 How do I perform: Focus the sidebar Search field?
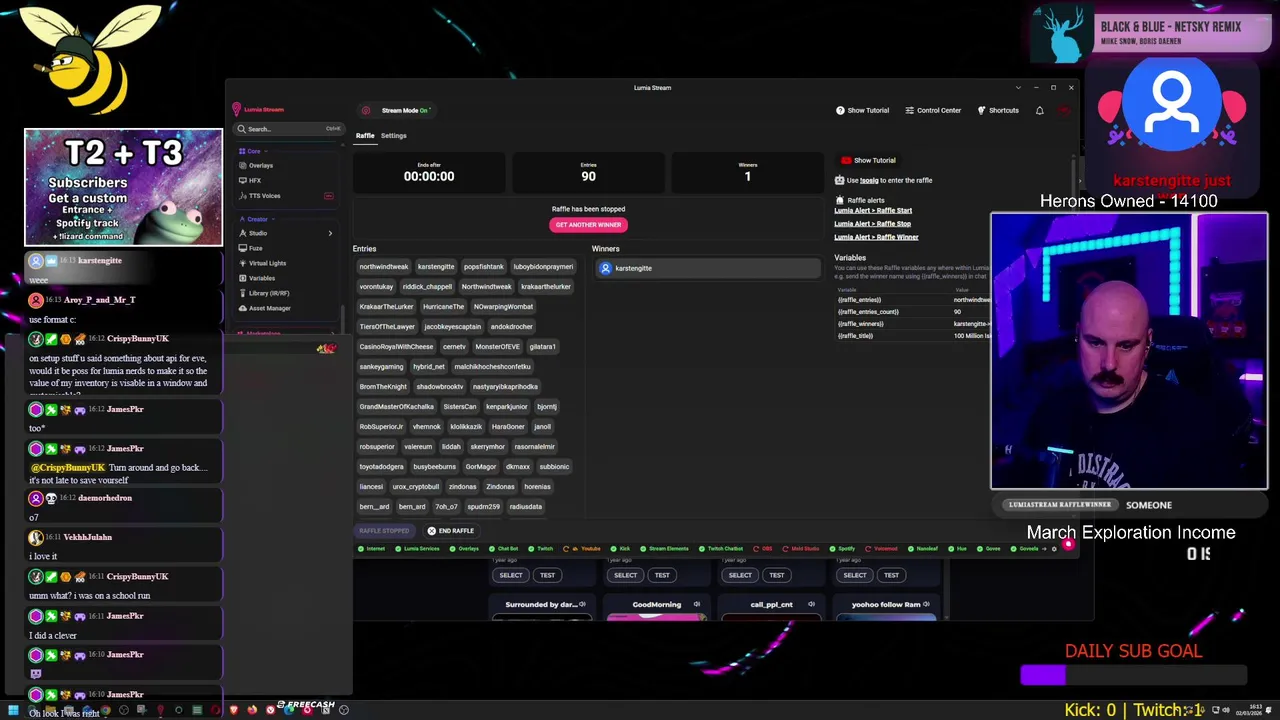pyautogui.click(x=290, y=129)
